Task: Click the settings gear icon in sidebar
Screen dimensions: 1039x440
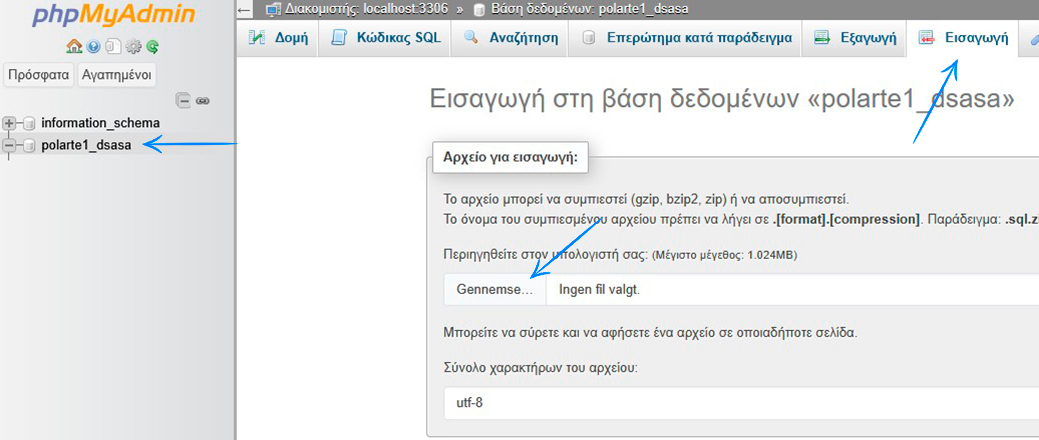Action: [x=133, y=46]
